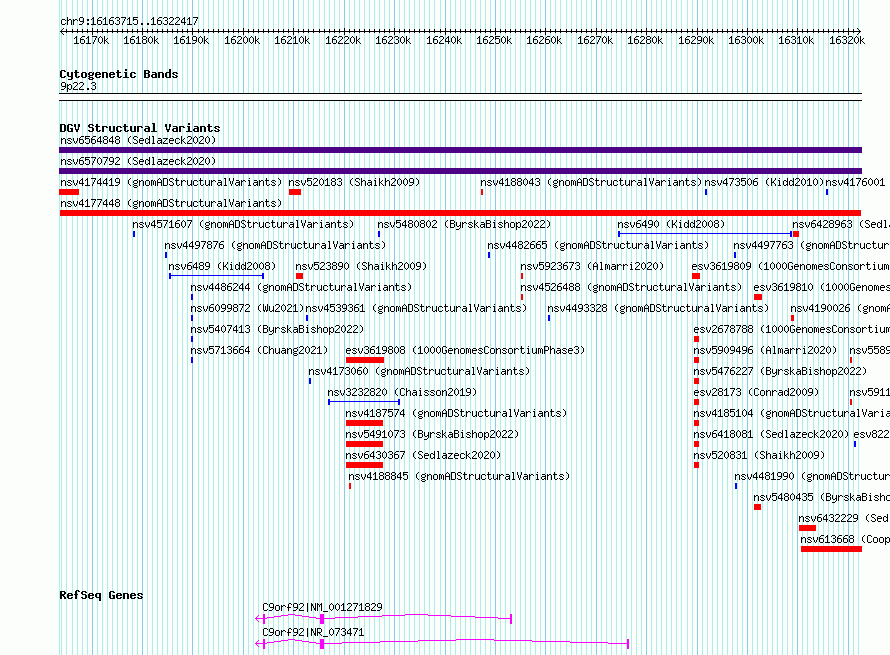Screen dimensions: 890x655
Task: Open nsv4185104 gnomAD variant label
Action: tap(791, 413)
